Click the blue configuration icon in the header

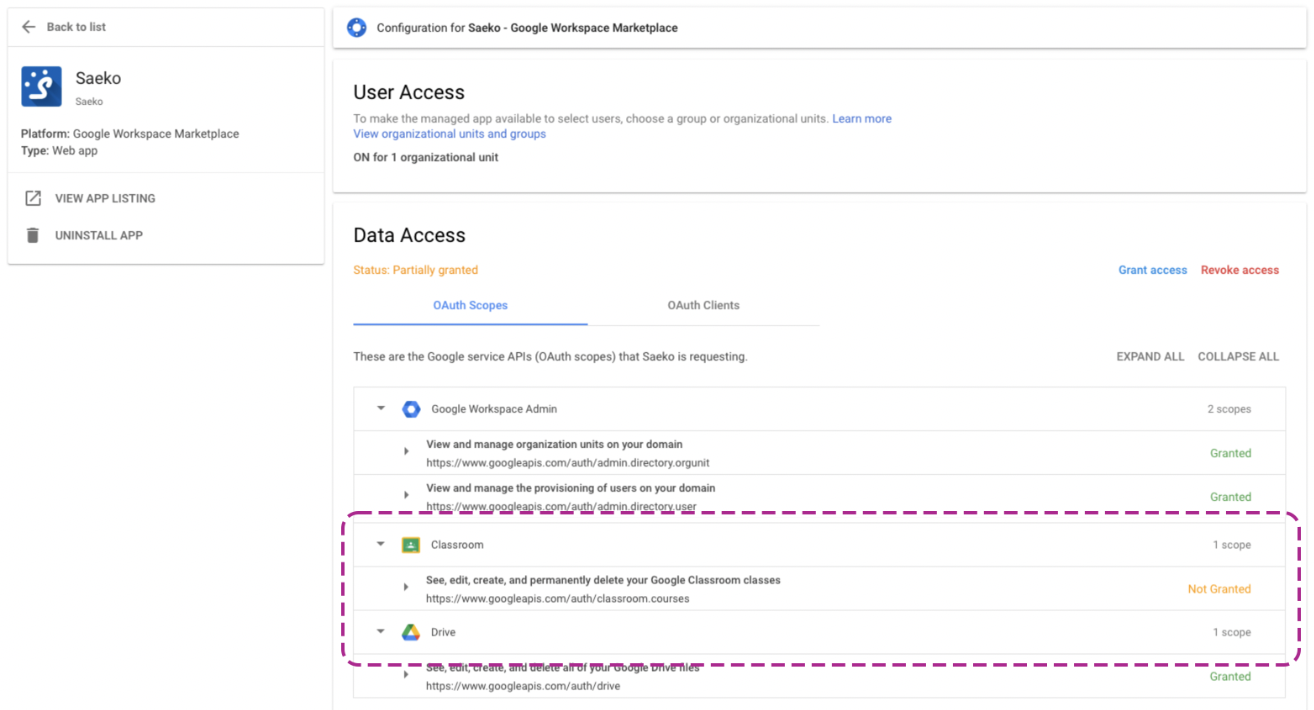(356, 28)
